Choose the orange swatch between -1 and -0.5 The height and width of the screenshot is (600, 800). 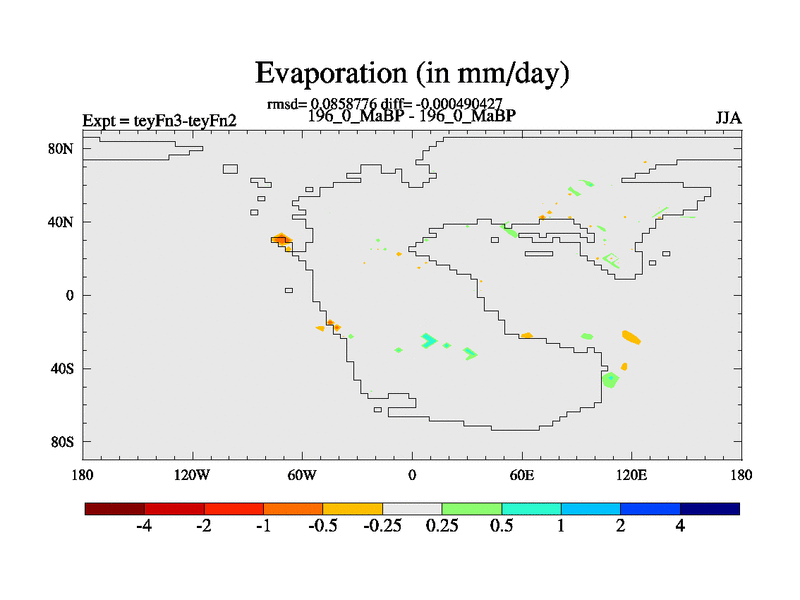click(293, 508)
